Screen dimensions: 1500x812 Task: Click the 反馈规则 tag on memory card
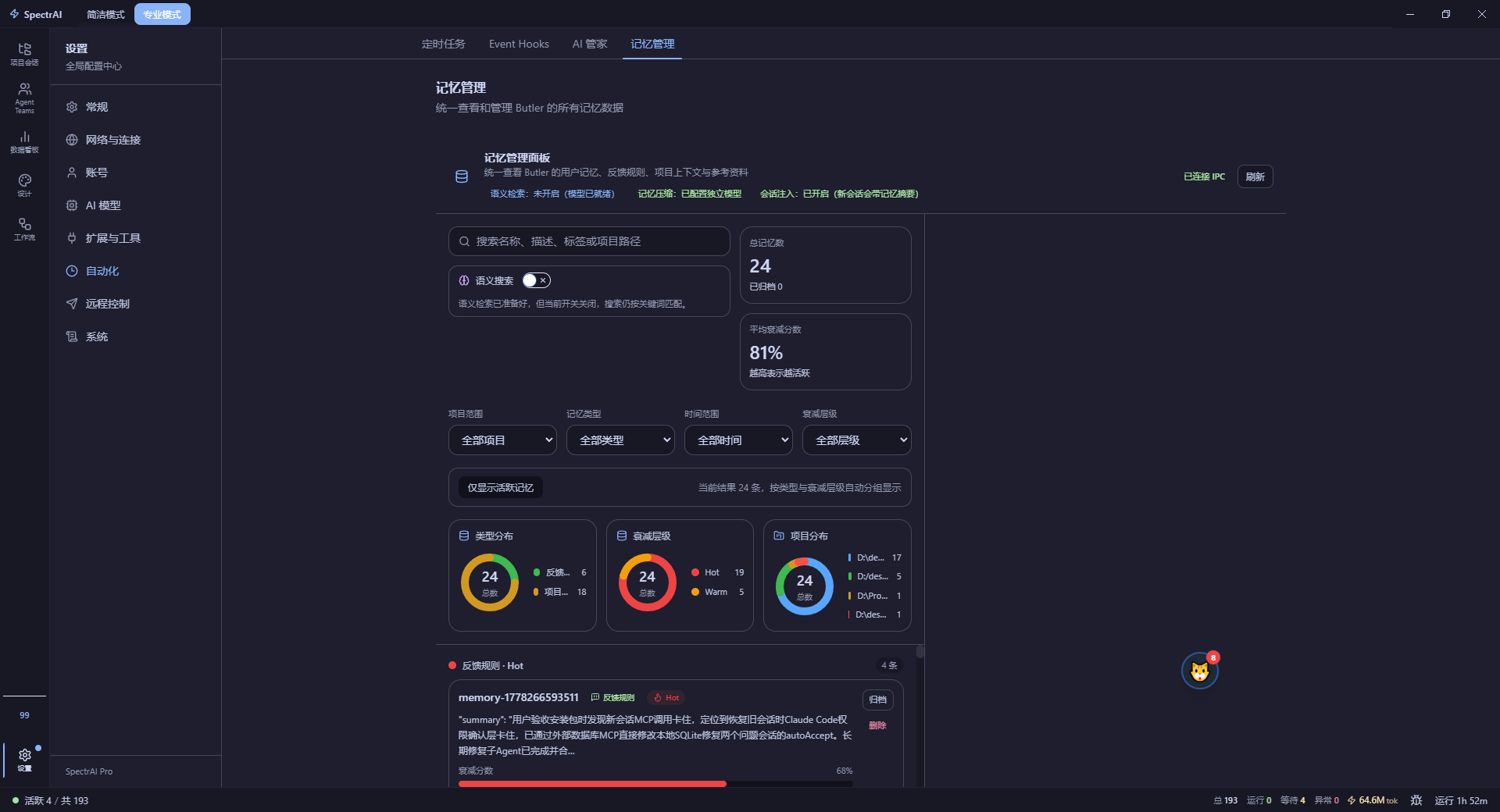point(613,697)
